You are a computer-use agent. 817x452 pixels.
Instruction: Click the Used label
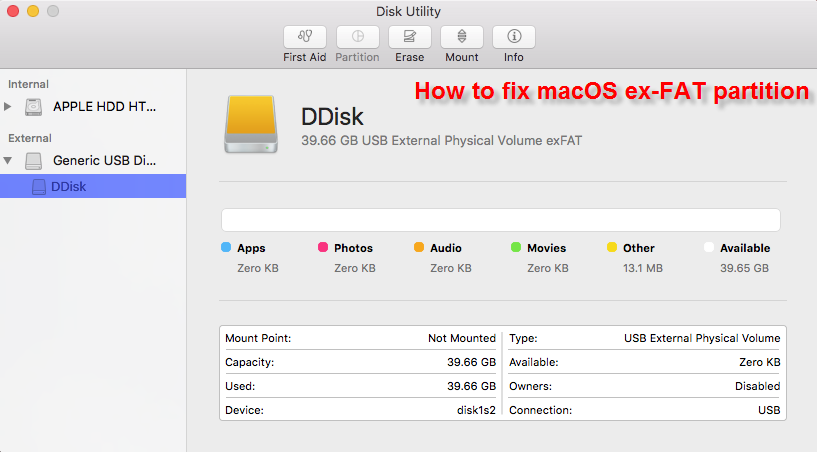[x=240, y=386]
